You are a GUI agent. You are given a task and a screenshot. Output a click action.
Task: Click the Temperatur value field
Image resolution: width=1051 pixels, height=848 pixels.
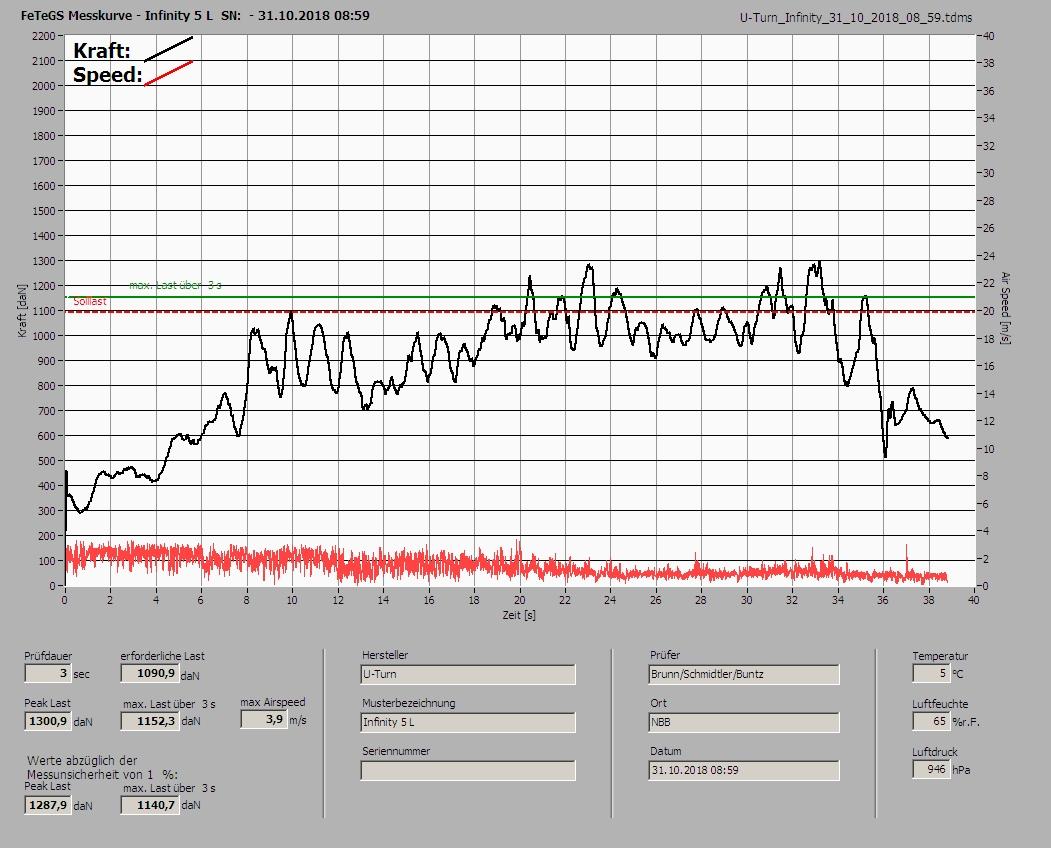click(930, 673)
